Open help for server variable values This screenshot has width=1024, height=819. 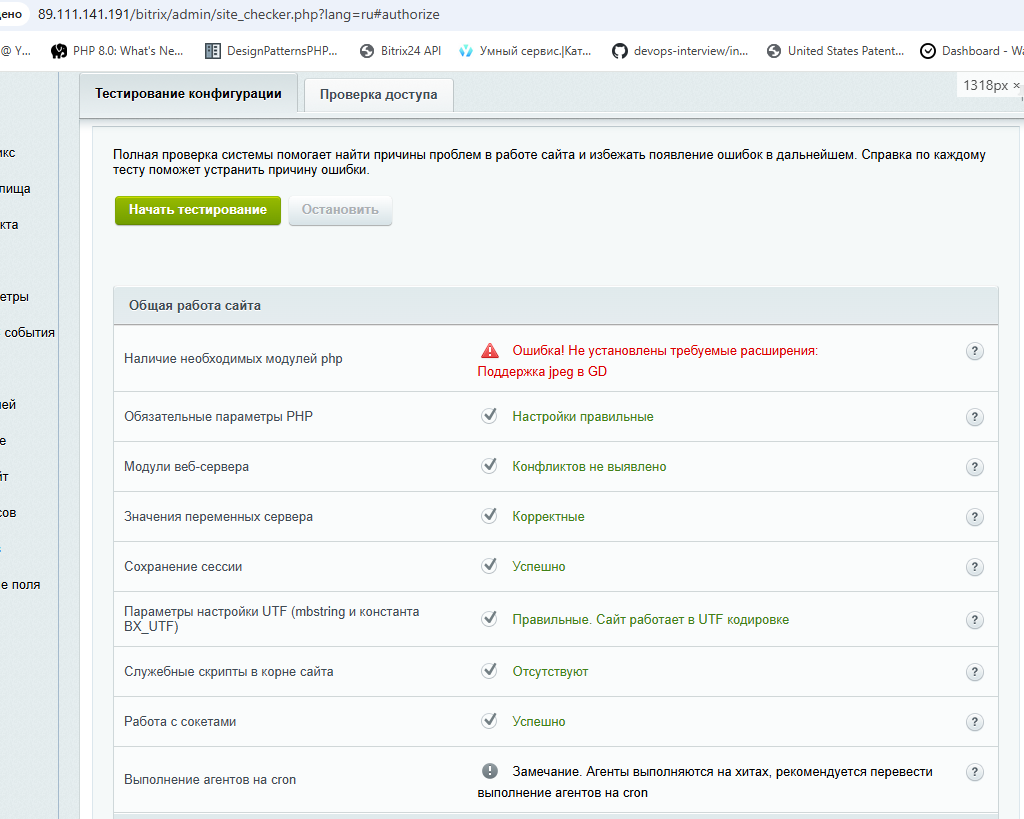(974, 517)
